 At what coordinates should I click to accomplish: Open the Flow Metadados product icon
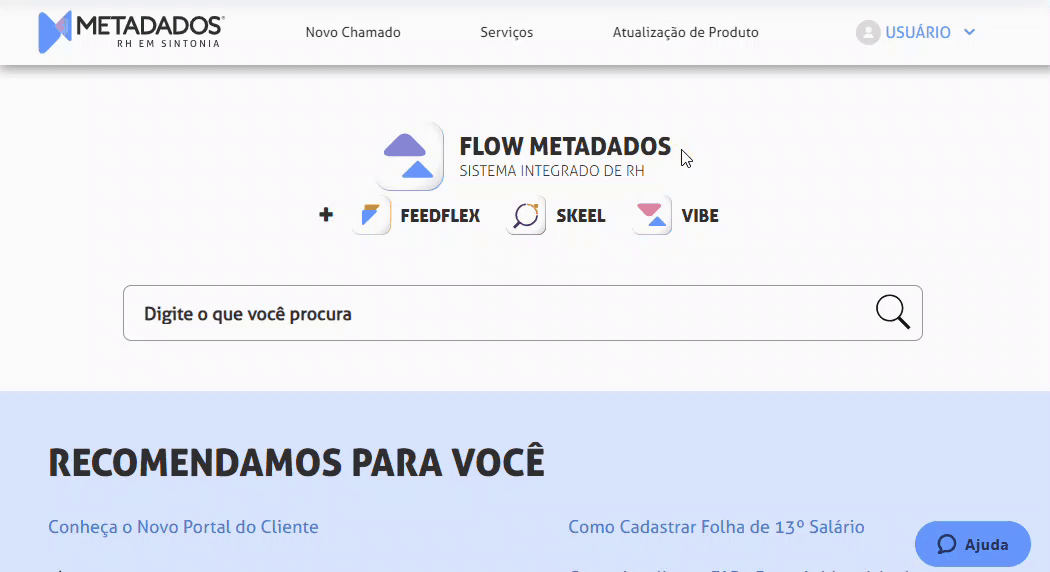point(409,156)
